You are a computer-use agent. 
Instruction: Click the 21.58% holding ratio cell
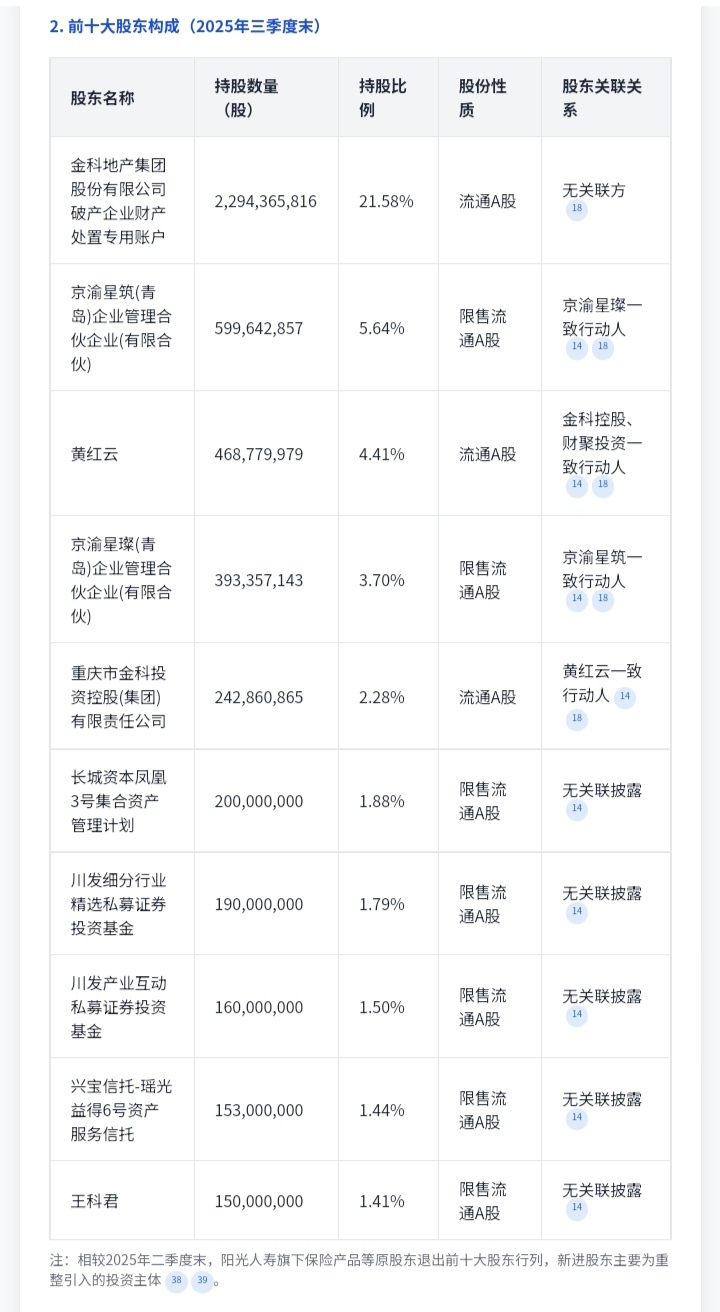386,201
